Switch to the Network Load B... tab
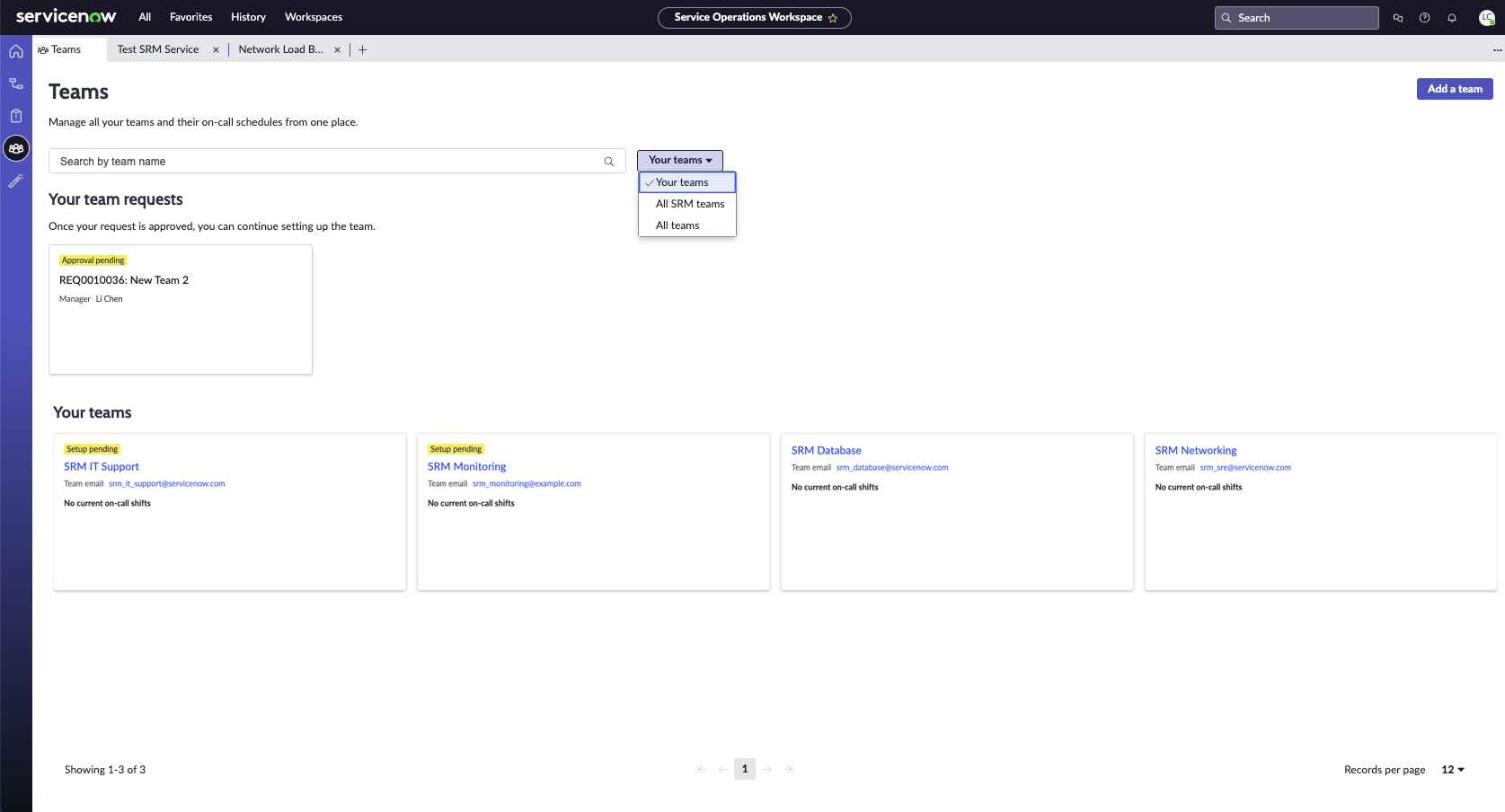This screenshot has height=812, width=1505. point(280,49)
